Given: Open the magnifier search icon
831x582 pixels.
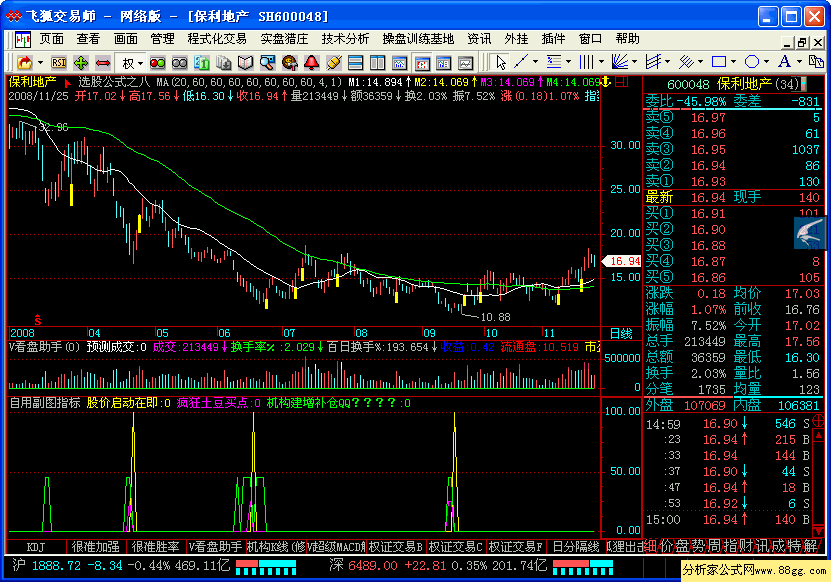Looking at the screenshot, I should [x=267, y=63].
